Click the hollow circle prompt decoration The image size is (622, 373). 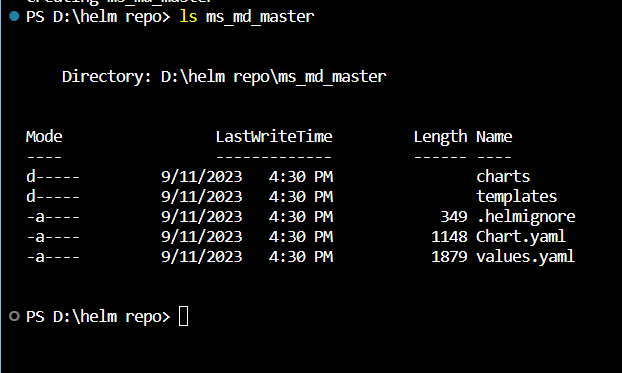14,316
